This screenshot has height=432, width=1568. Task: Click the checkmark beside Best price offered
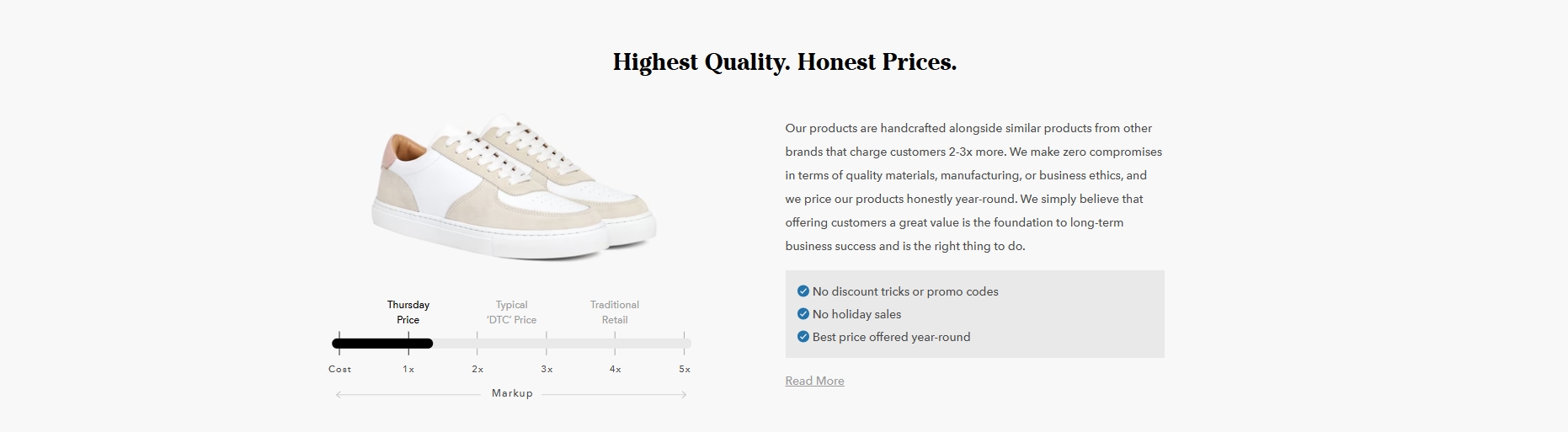803,337
